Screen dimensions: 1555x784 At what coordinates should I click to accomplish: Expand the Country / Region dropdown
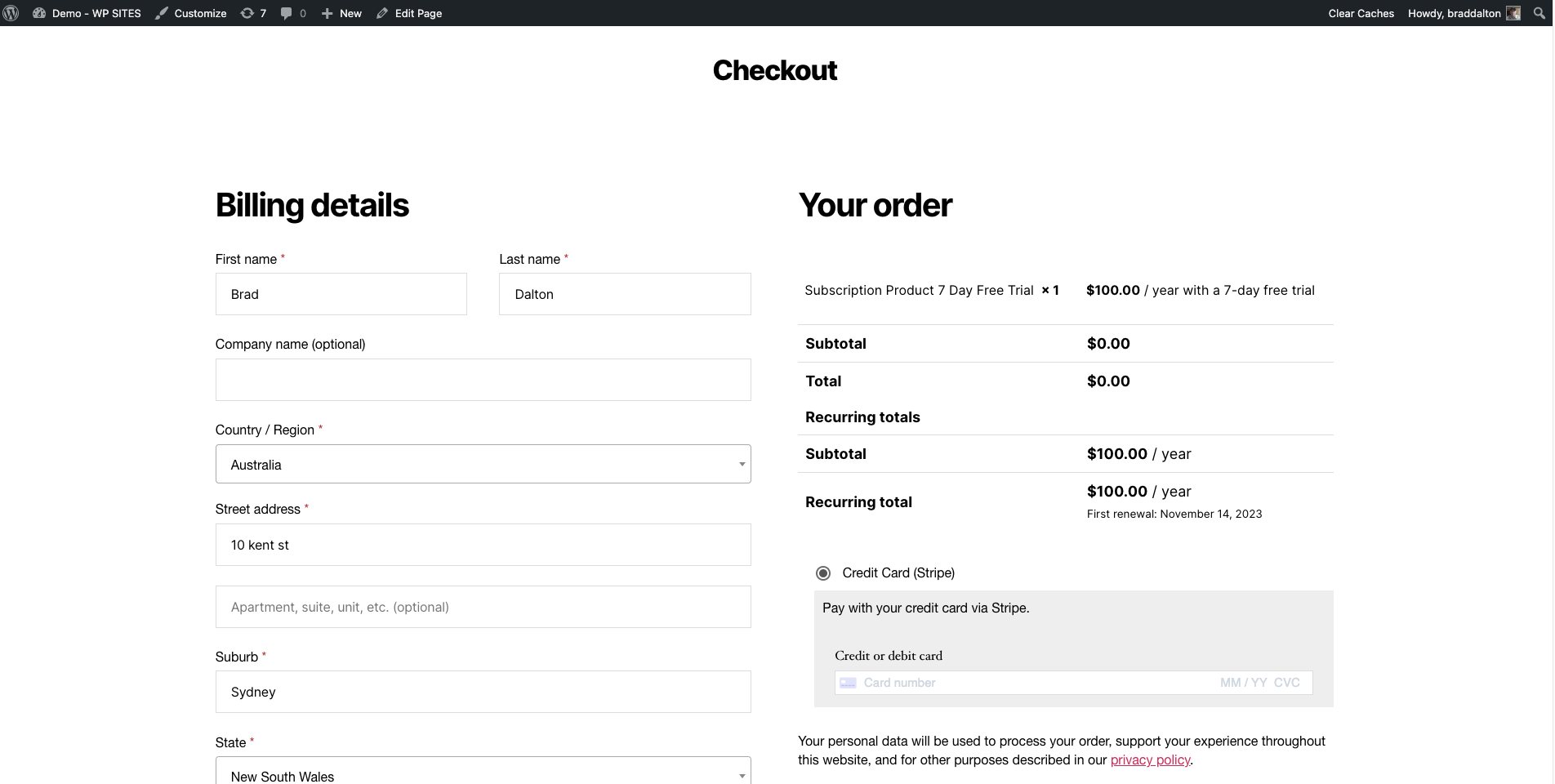pos(483,465)
